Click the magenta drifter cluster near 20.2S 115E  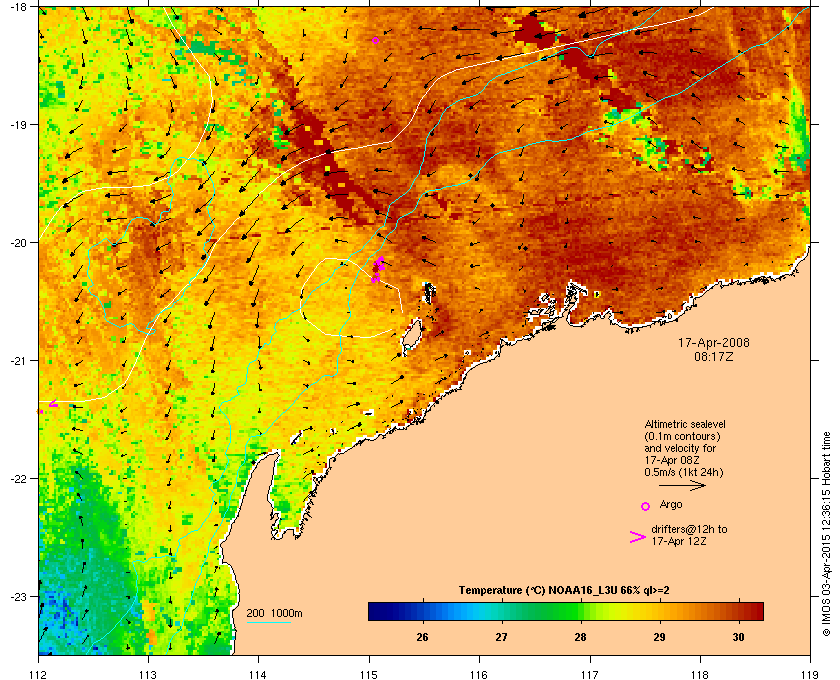click(x=378, y=269)
